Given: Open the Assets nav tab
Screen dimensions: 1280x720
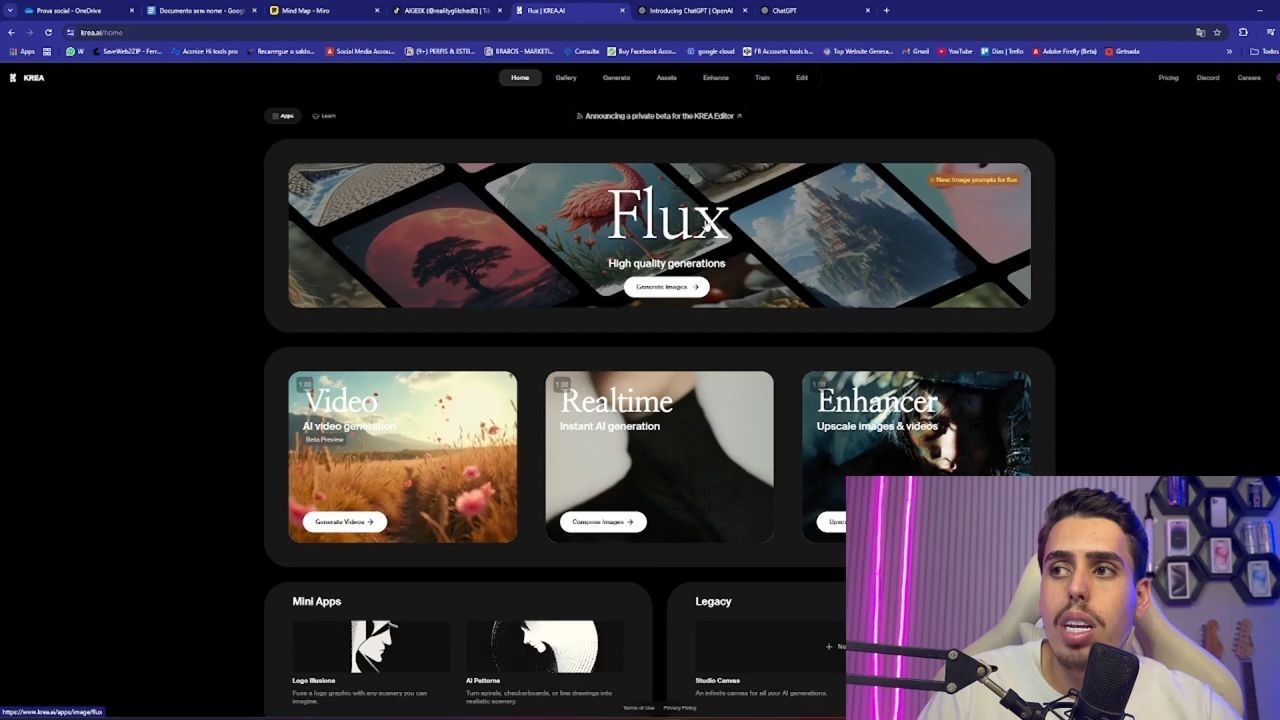Looking at the screenshot, I should (666, 78).
